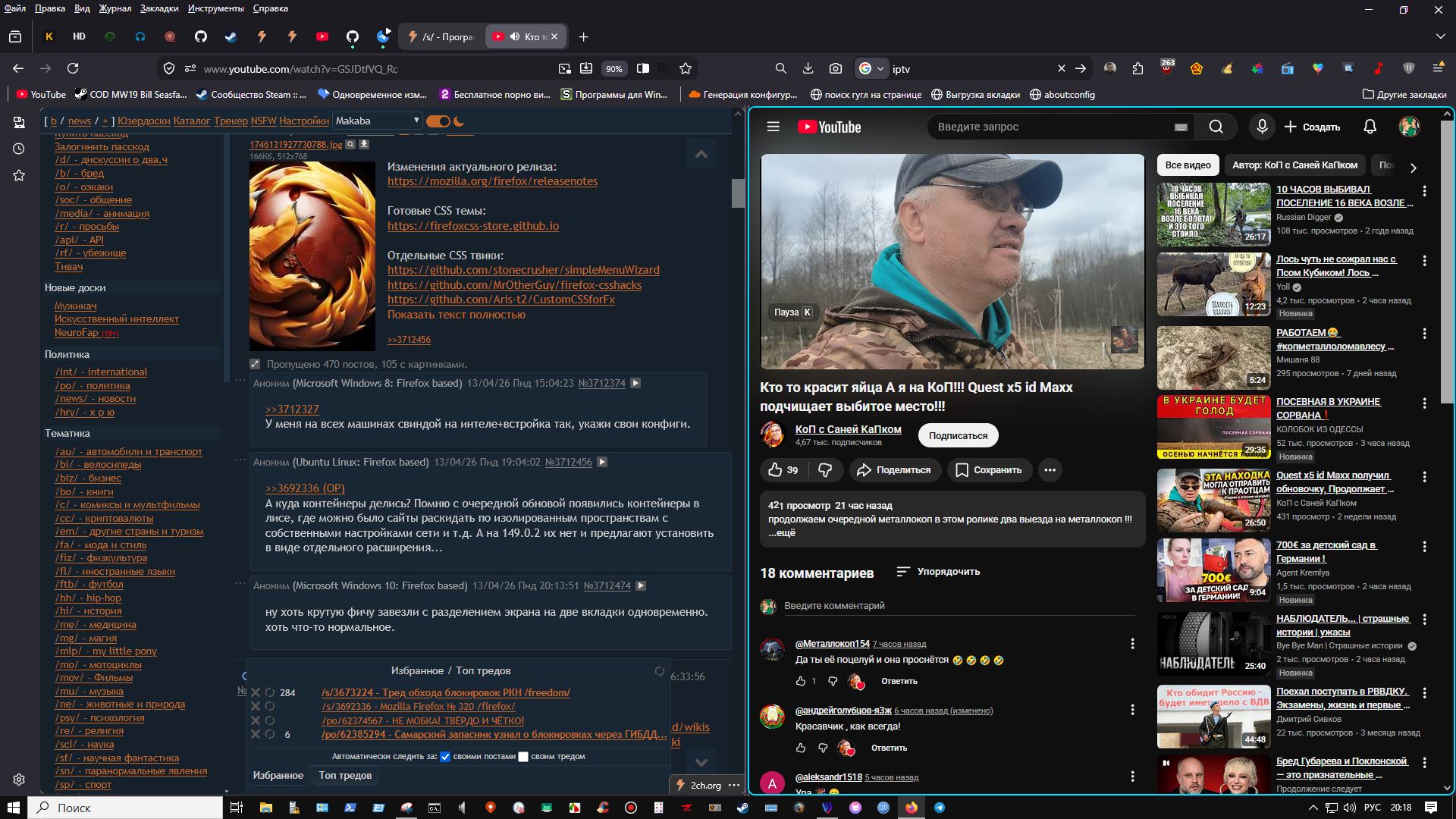Mute the playing YouTube tab audio
1456x819 pixels.
515,36
